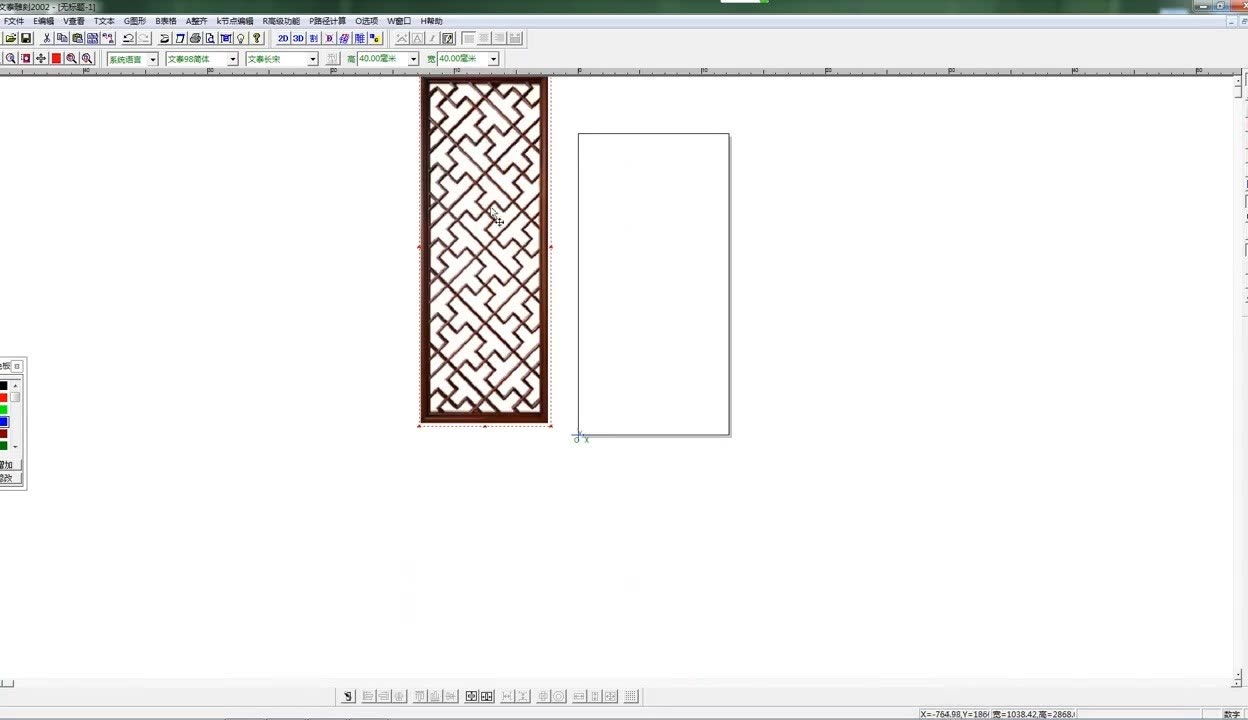Switch to 2D view mode

pos(283,38)
